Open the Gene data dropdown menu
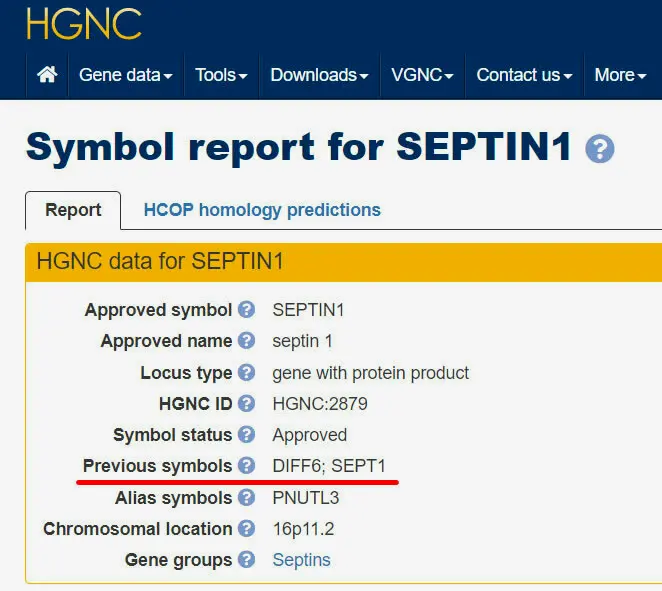 click(x=126, y=75)
